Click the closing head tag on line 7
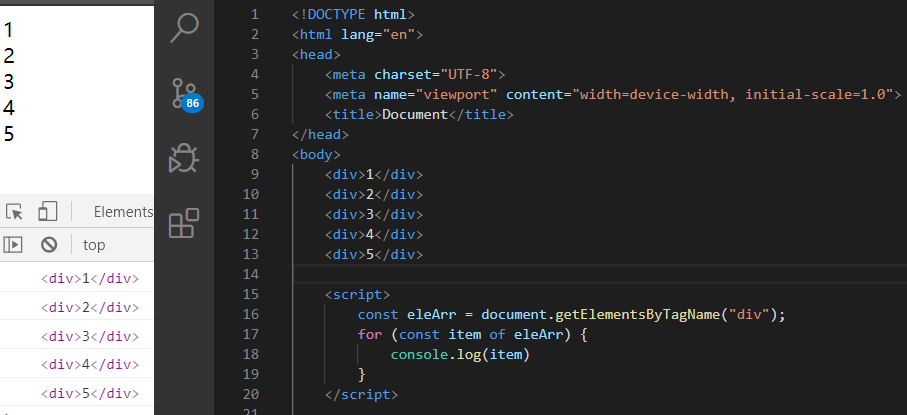Viewport: 907px width, 415px height. pyautogui.click(x=320, y=135)
